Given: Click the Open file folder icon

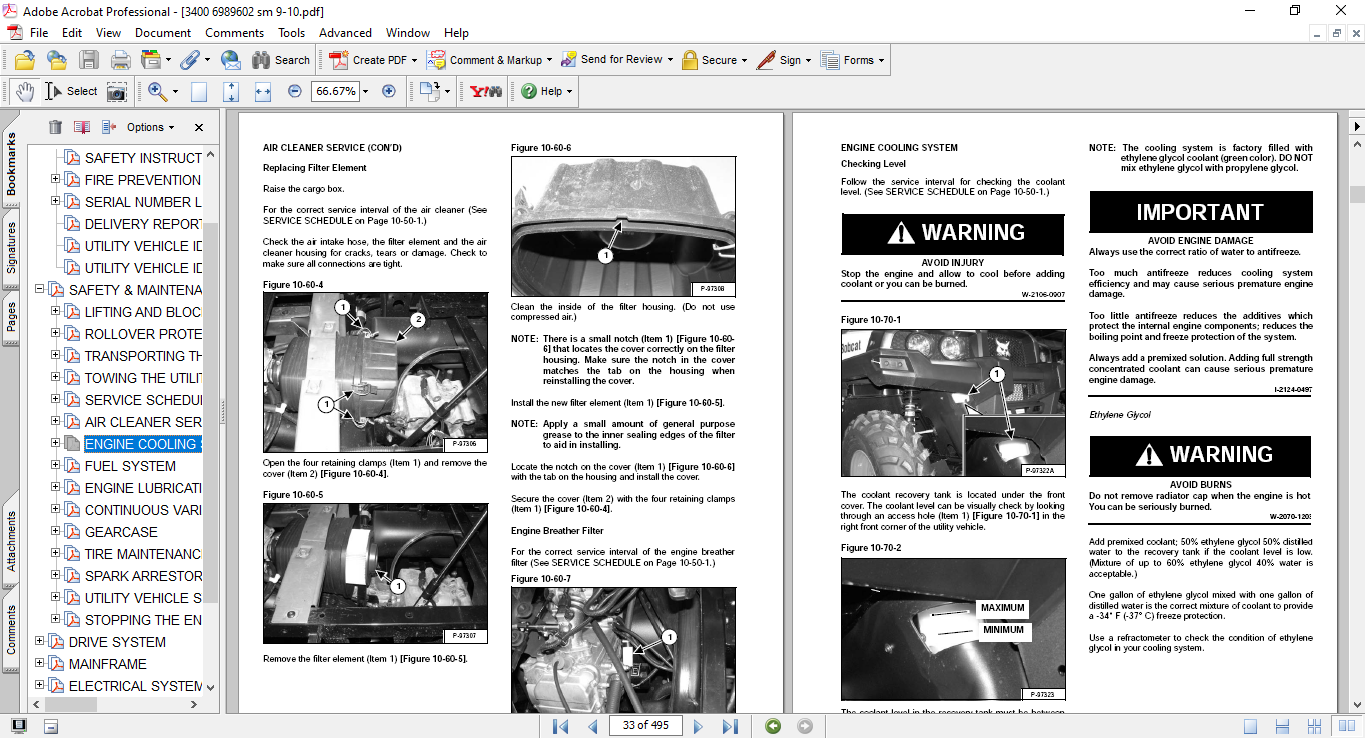Looking at the screenshot, I should click(x=24, y=60).
